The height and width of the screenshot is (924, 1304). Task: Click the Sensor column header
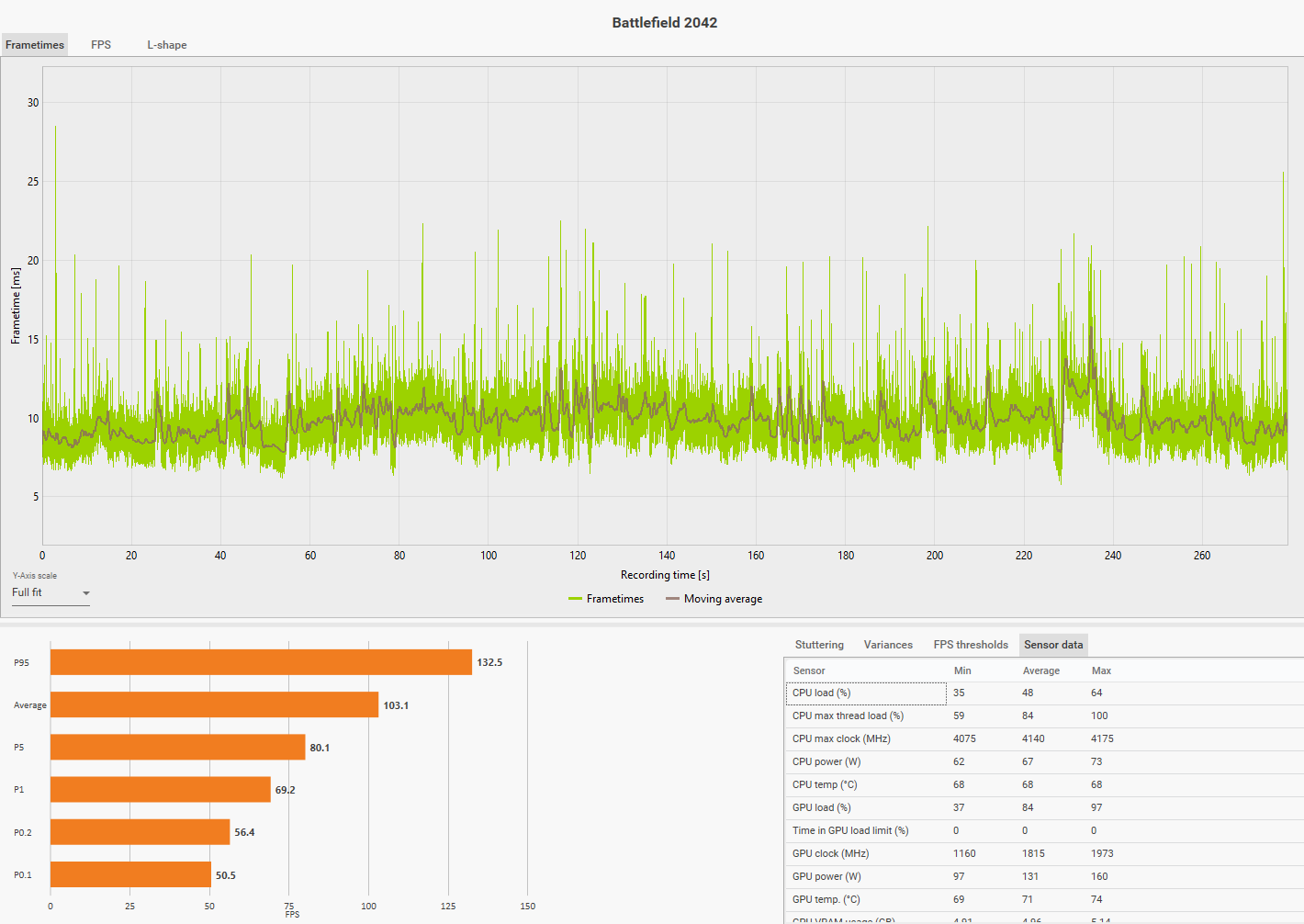[809, 670]
